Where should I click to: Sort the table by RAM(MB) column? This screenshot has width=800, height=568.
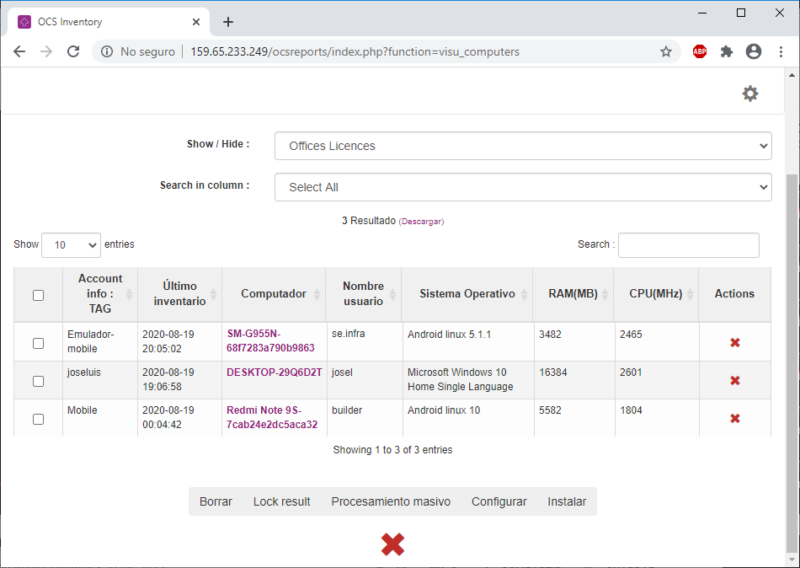point(573,294)
